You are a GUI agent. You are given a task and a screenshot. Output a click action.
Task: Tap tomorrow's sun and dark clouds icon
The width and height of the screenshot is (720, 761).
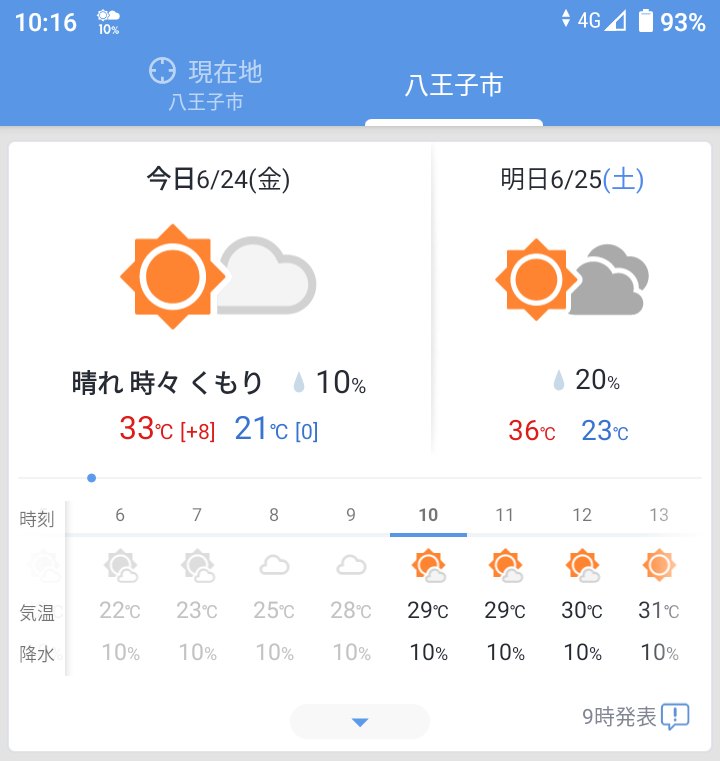[x=572, y=279]
